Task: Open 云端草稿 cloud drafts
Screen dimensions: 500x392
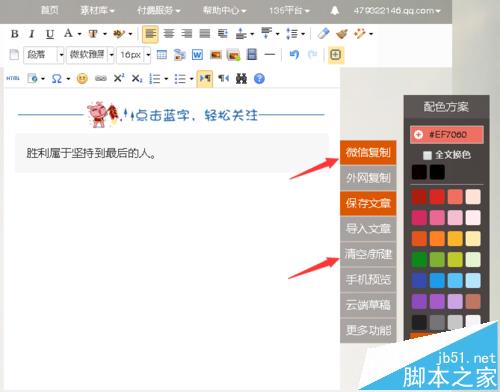Action: (368, 305)
